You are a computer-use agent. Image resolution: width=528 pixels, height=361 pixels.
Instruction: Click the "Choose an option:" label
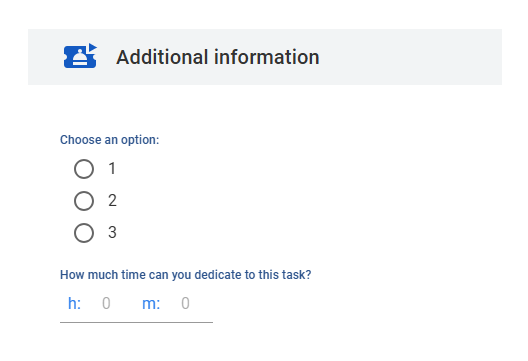(109, 140)
